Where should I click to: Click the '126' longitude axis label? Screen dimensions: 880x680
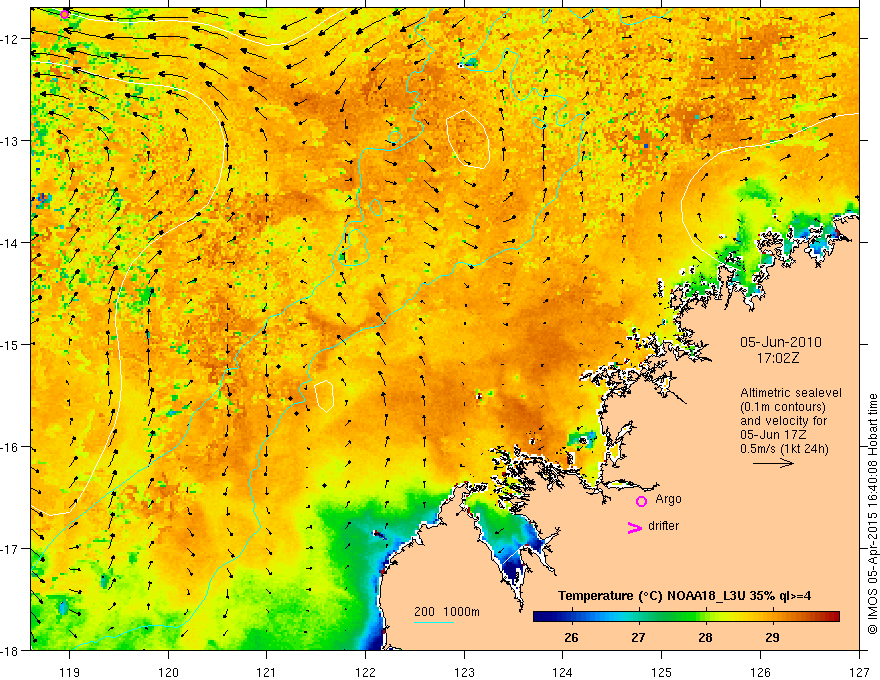[760, 672]
